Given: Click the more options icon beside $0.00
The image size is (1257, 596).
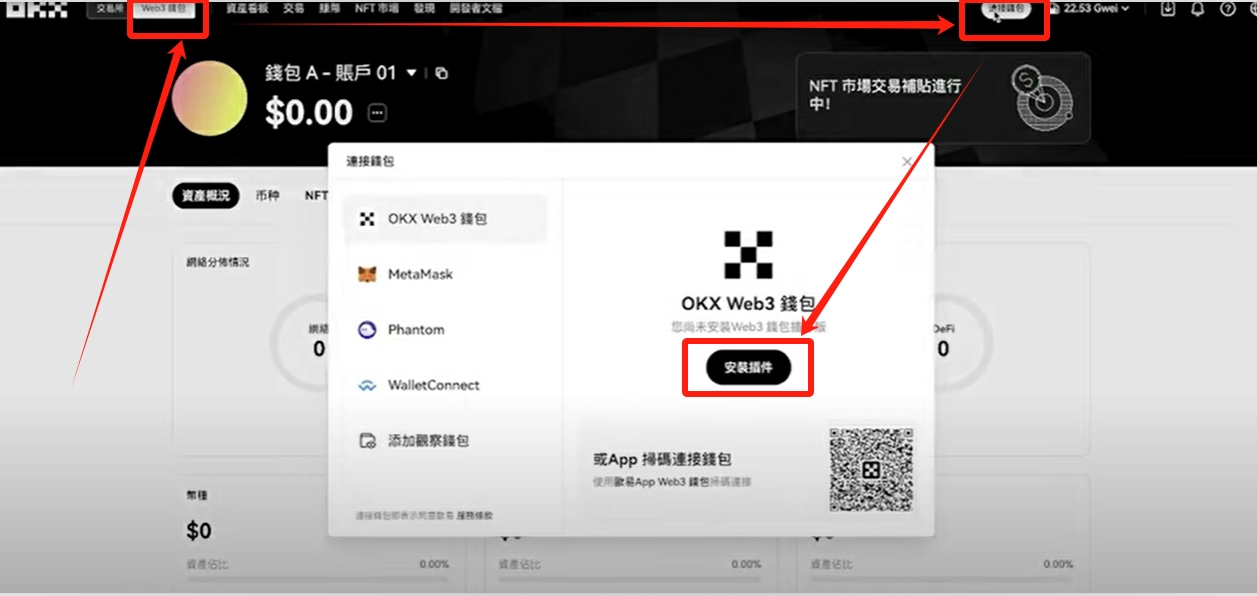Looking at the screenshot, I should [x=377, y=112].
